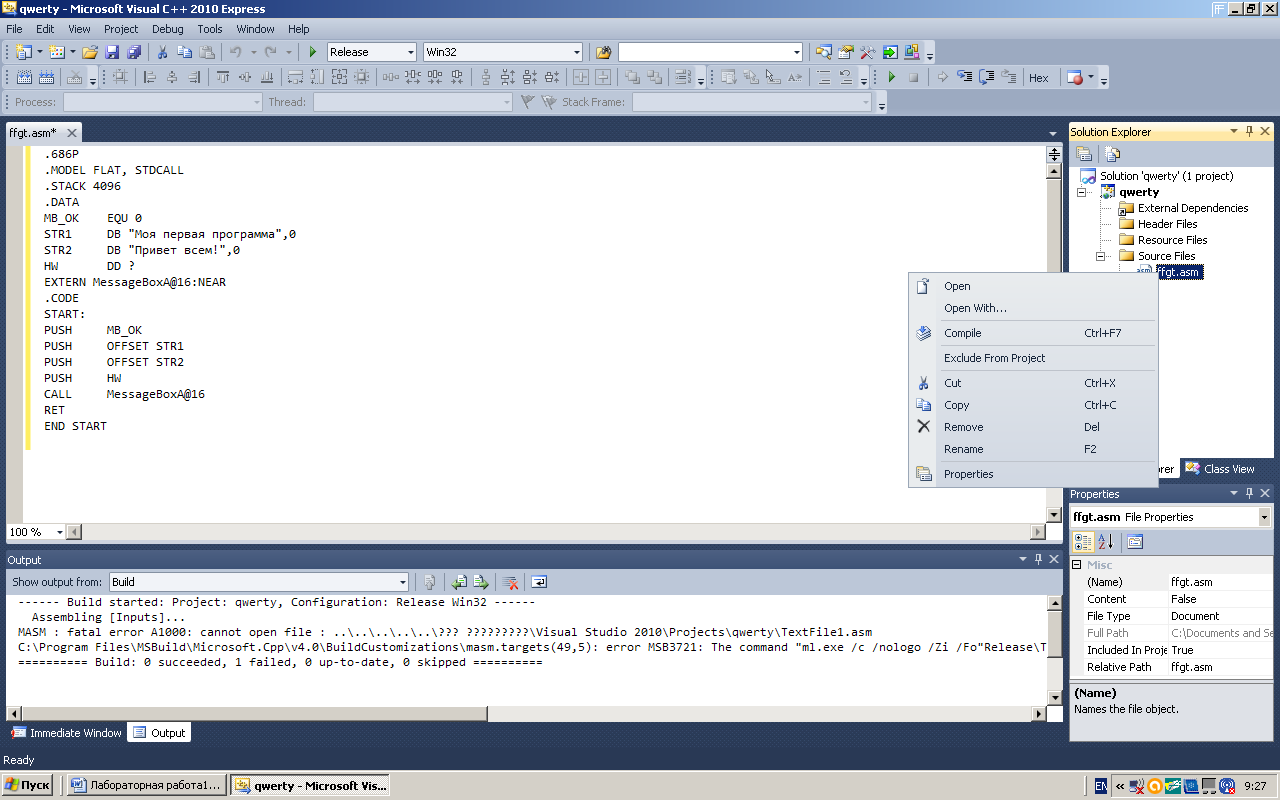
Task: Click the Extension Manager icon
Action: [x=912, y=52]
